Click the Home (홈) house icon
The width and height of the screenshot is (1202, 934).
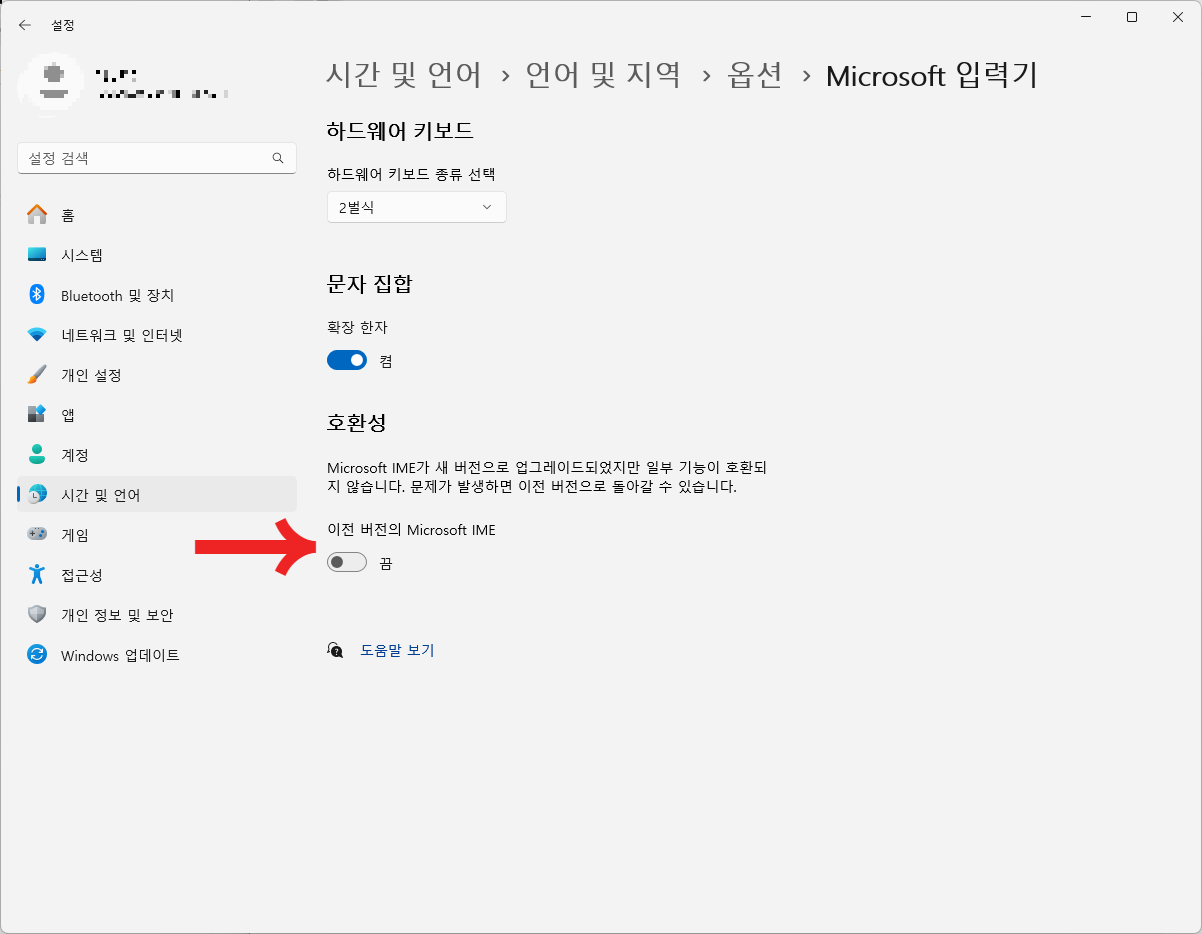pos(37,214)
